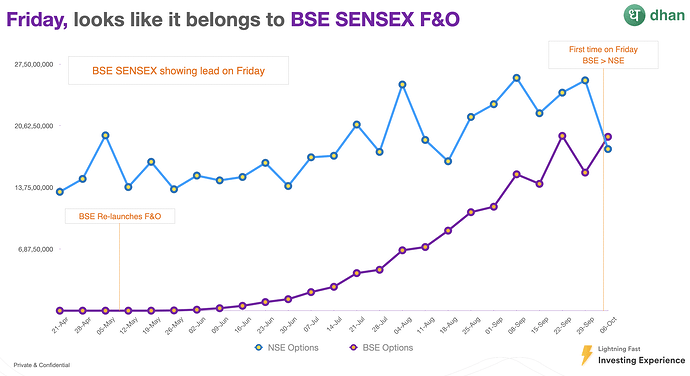Screen dimensions: 690x376
Task: Click the 27,50,00,000 y-axis label
Action: [x=34, y=64]
